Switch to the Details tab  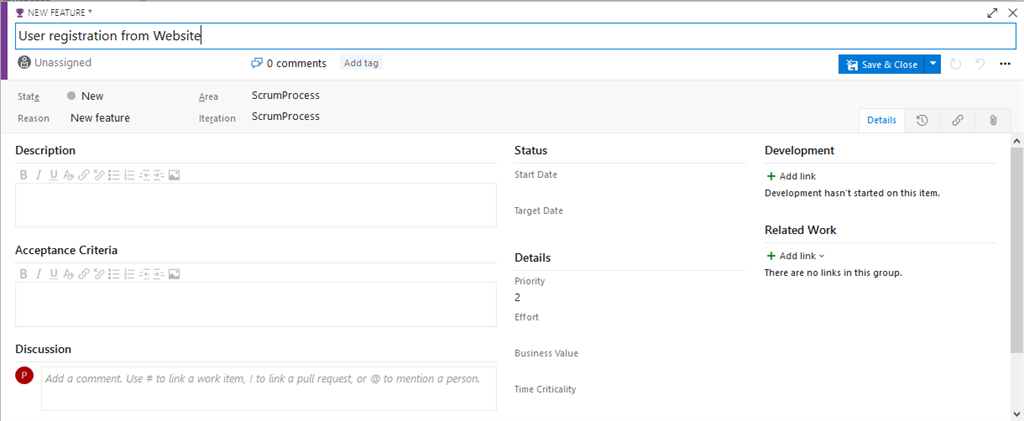(x=881, y=120)
